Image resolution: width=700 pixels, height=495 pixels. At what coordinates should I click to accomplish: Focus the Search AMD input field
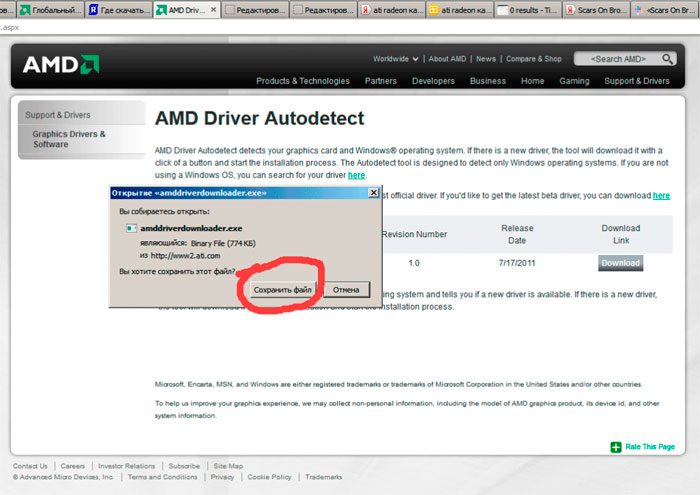(618, 59)
